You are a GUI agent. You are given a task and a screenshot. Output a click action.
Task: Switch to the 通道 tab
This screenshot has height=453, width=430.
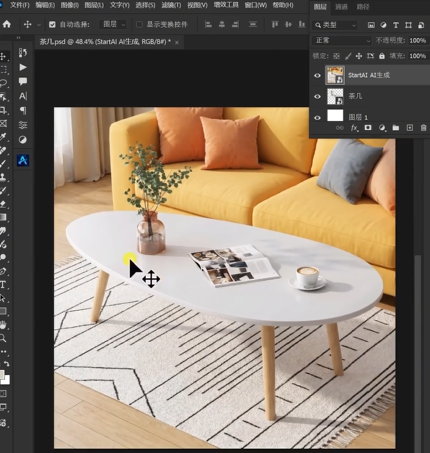341,6
